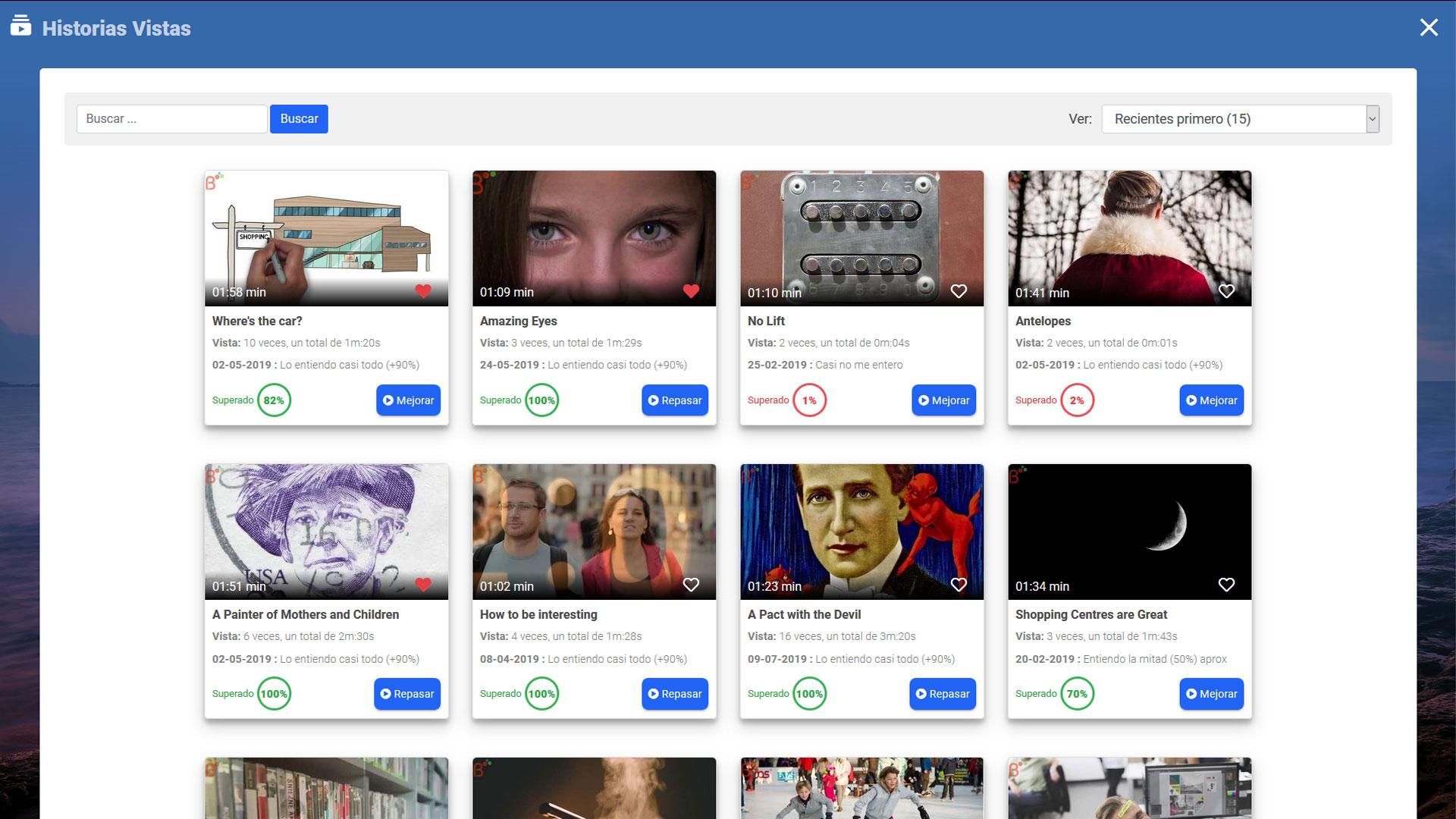This screenshot has width=1456, height=819.
Task: Close the Historias Vistas panel with X
Action: tap(1429, 28)
